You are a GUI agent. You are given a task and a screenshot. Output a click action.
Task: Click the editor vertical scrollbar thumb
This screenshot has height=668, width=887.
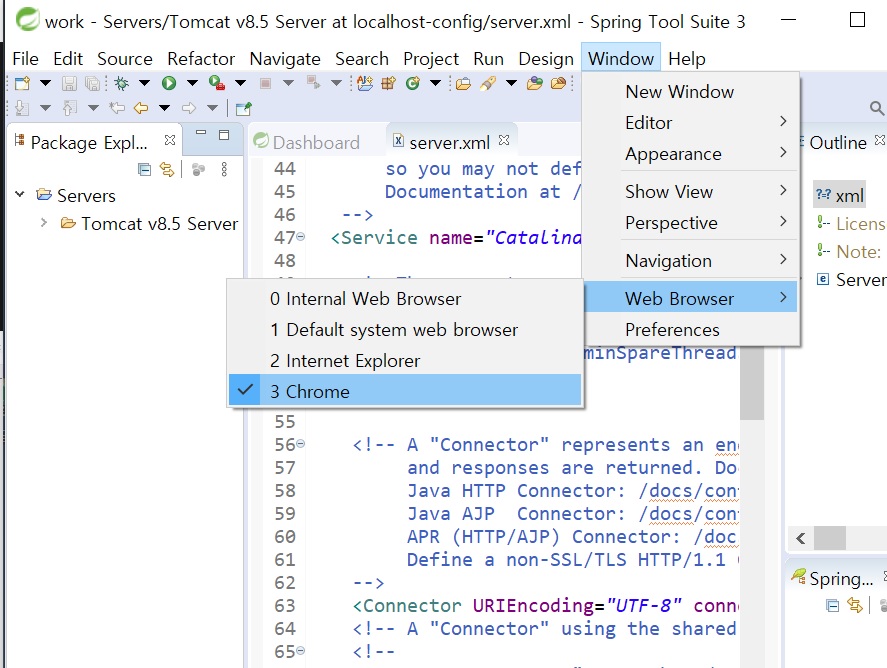(x=752, y=382)
